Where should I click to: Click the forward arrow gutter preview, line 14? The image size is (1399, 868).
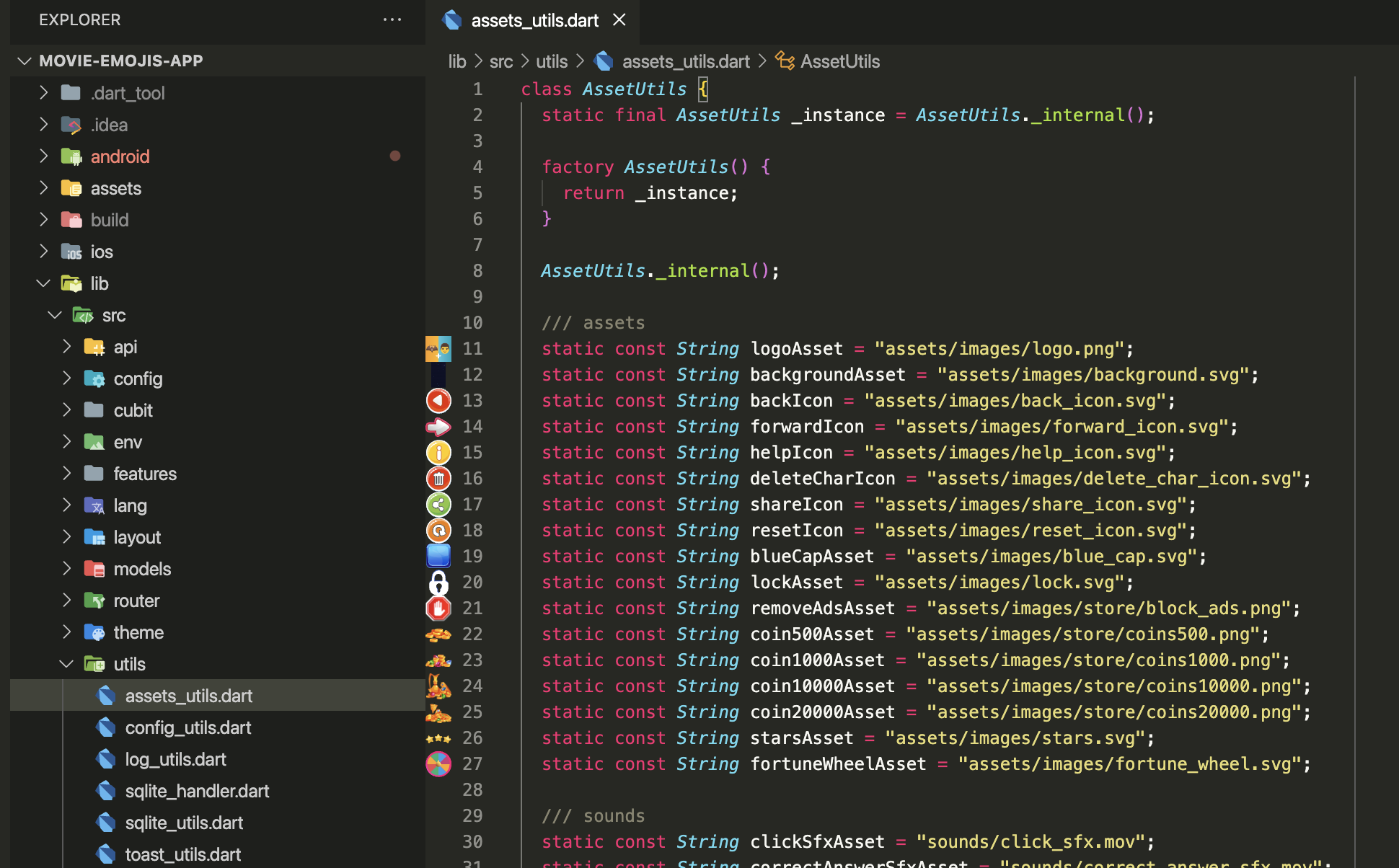click(438, 427)
